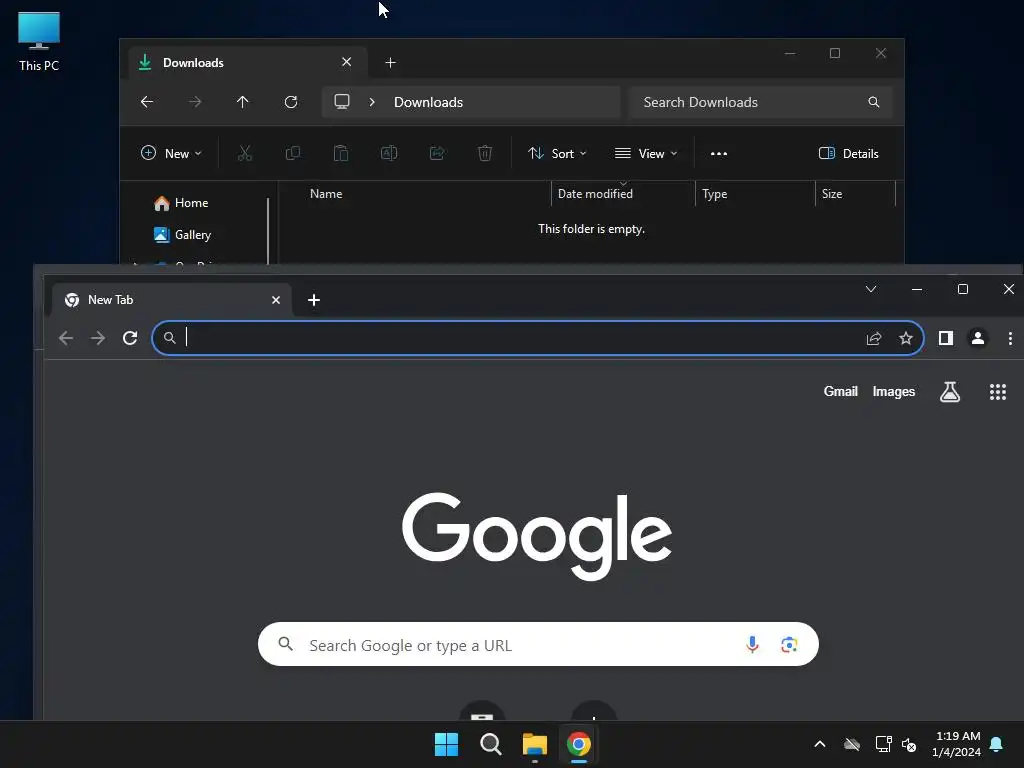Go back in File Explorer Downloads window
This screenshot has height=768, width=1024.
tap(147, 102)
